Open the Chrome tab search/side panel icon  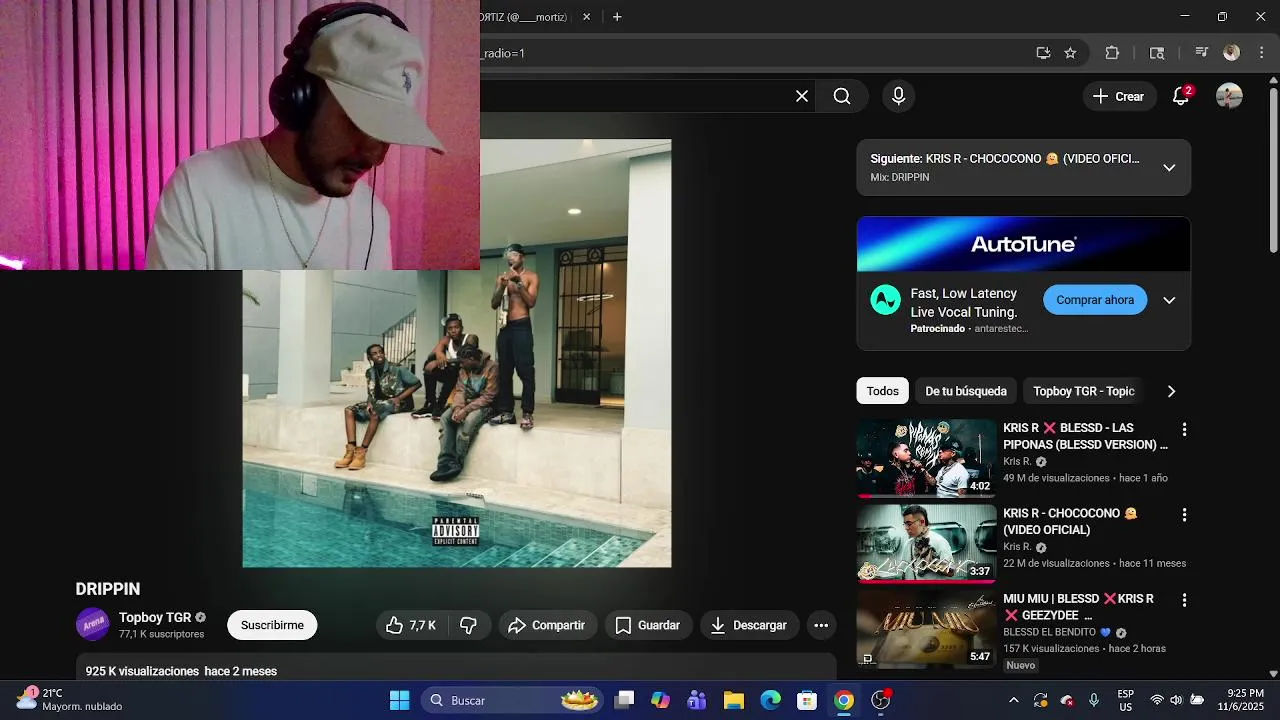pyautogui.click(x=1157, y=53)
